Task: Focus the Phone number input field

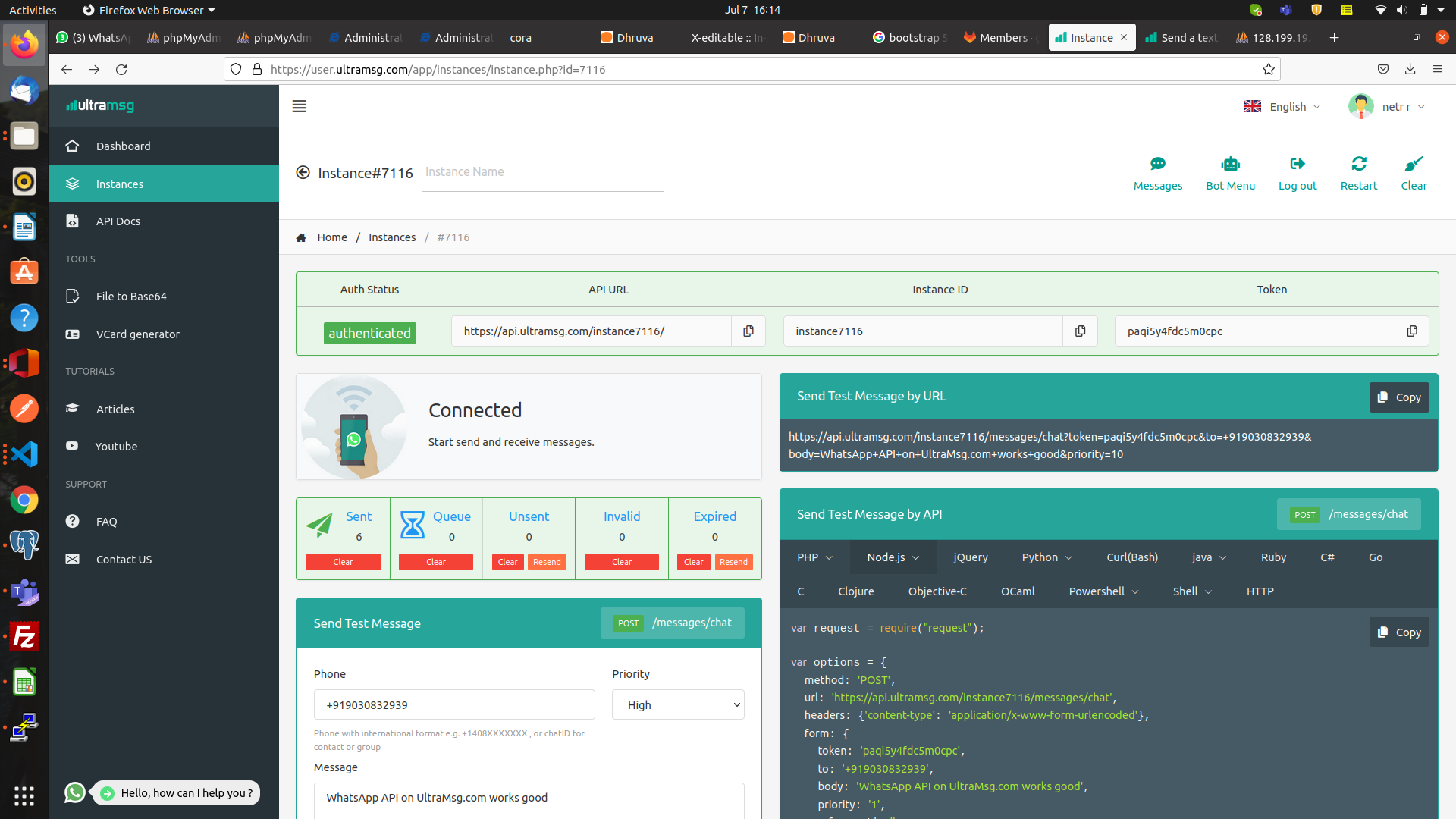Action: (x=454, y=704)
